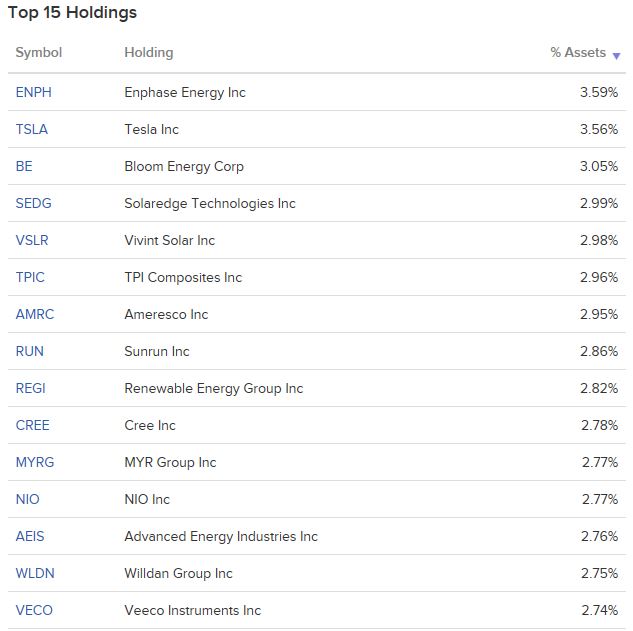Click the % Assets sort arrow icon
Screen dimensions: 633x631
pyautogui.click(x=616, y=56)
